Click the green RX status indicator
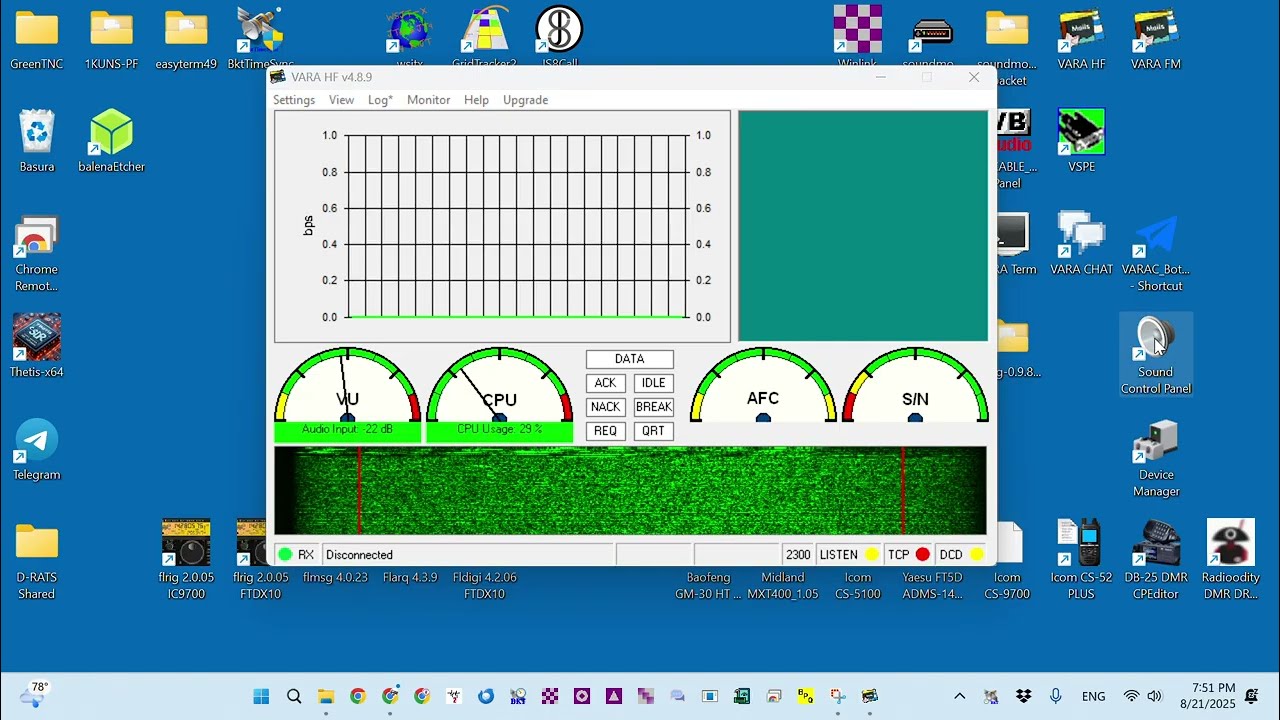Viewport: 1280px width, 720px height. coord(285,555)
